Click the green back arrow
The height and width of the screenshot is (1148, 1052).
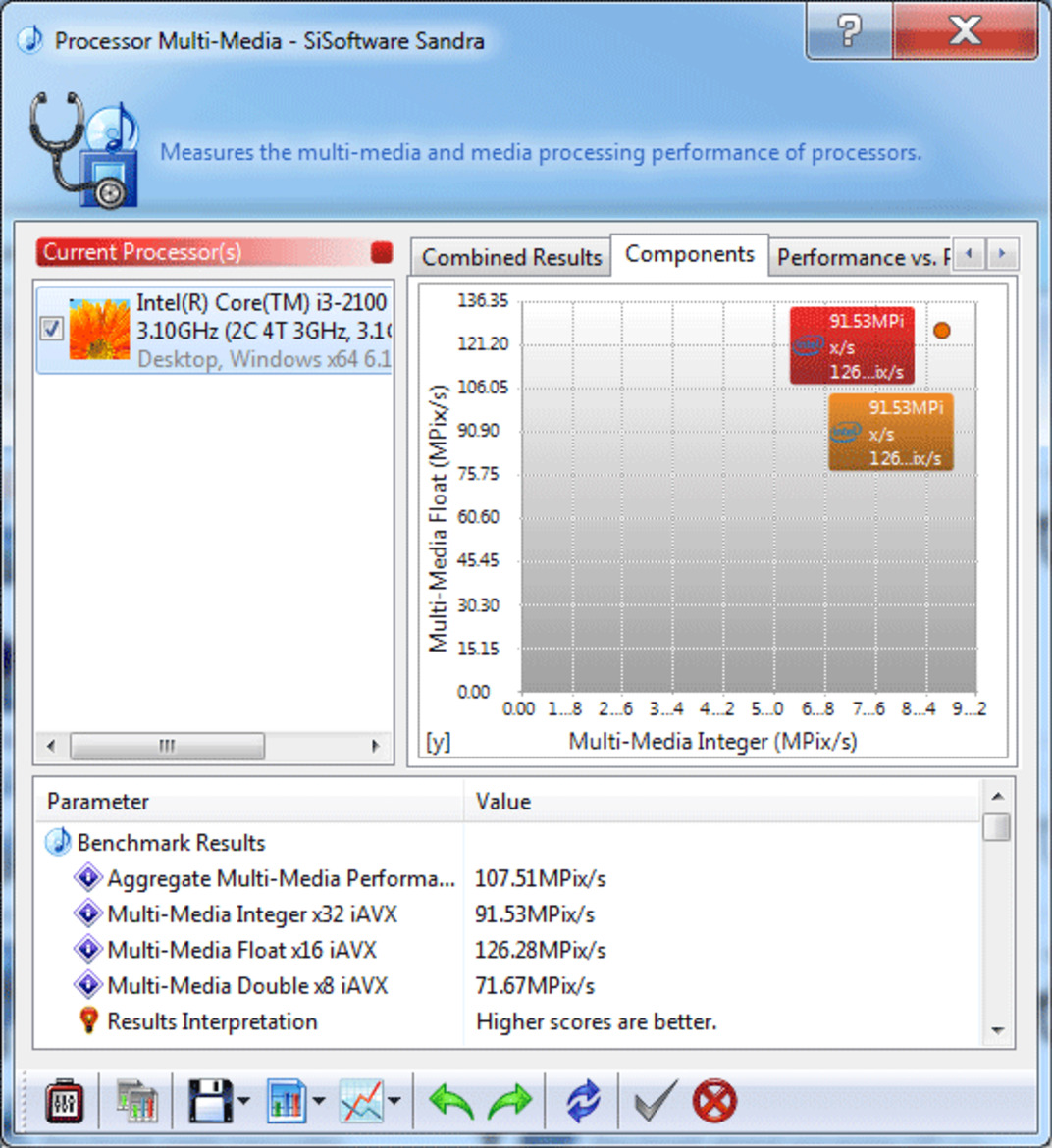[451, 1100]
